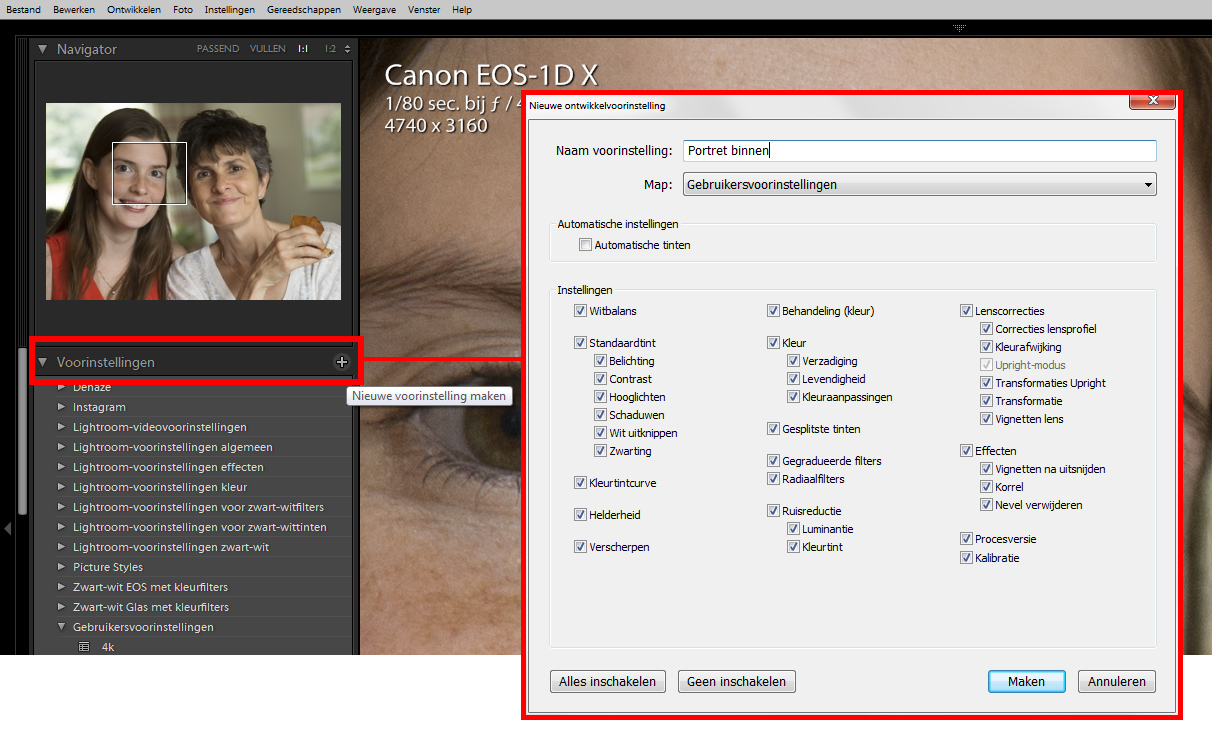This screenshot has height=738, width=1212.
Task: Disable the Verscherpen setting checkbox
Action: tap(581, 547)
